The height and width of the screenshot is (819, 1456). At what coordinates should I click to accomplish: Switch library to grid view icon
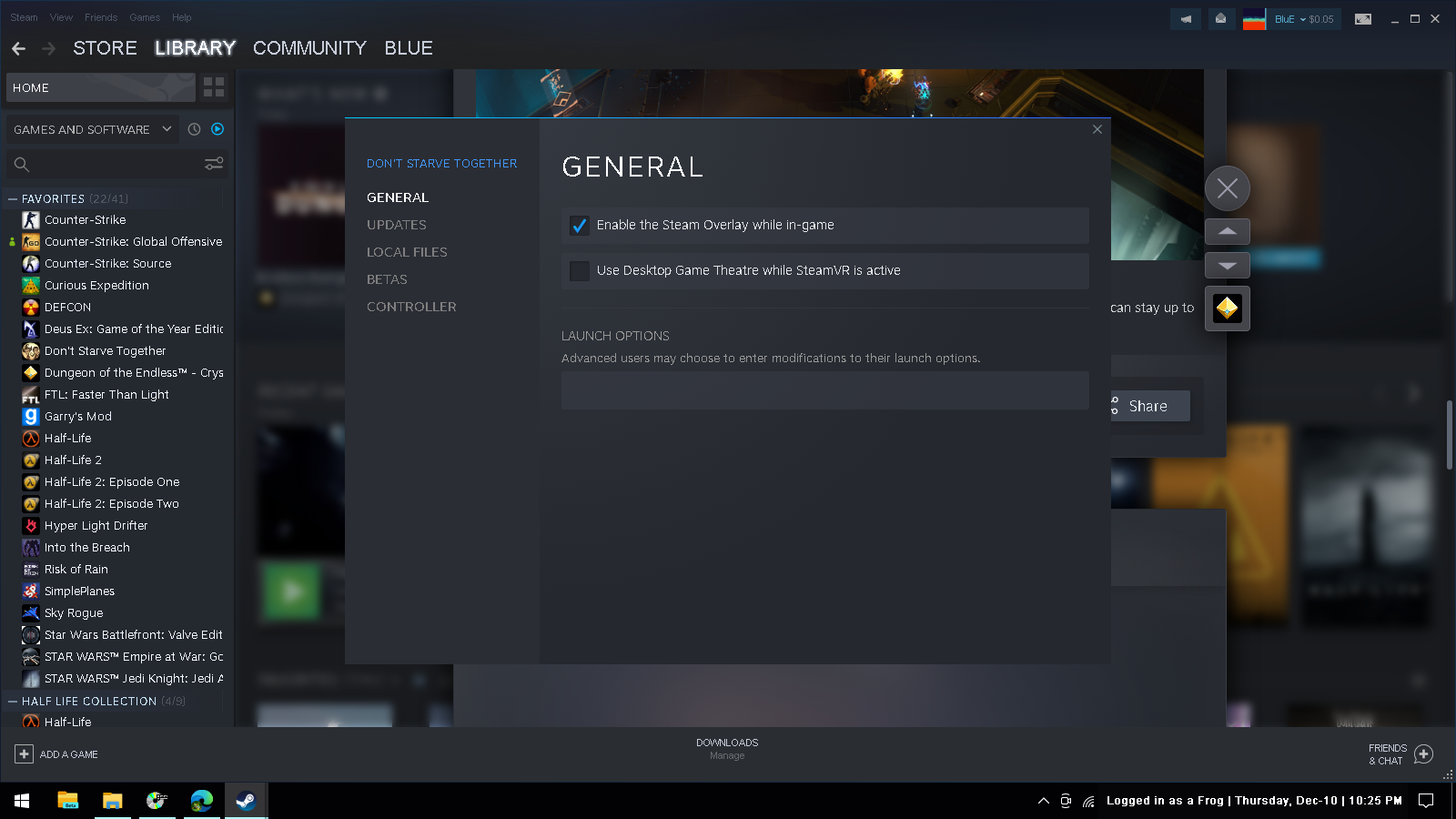(214, 87)
